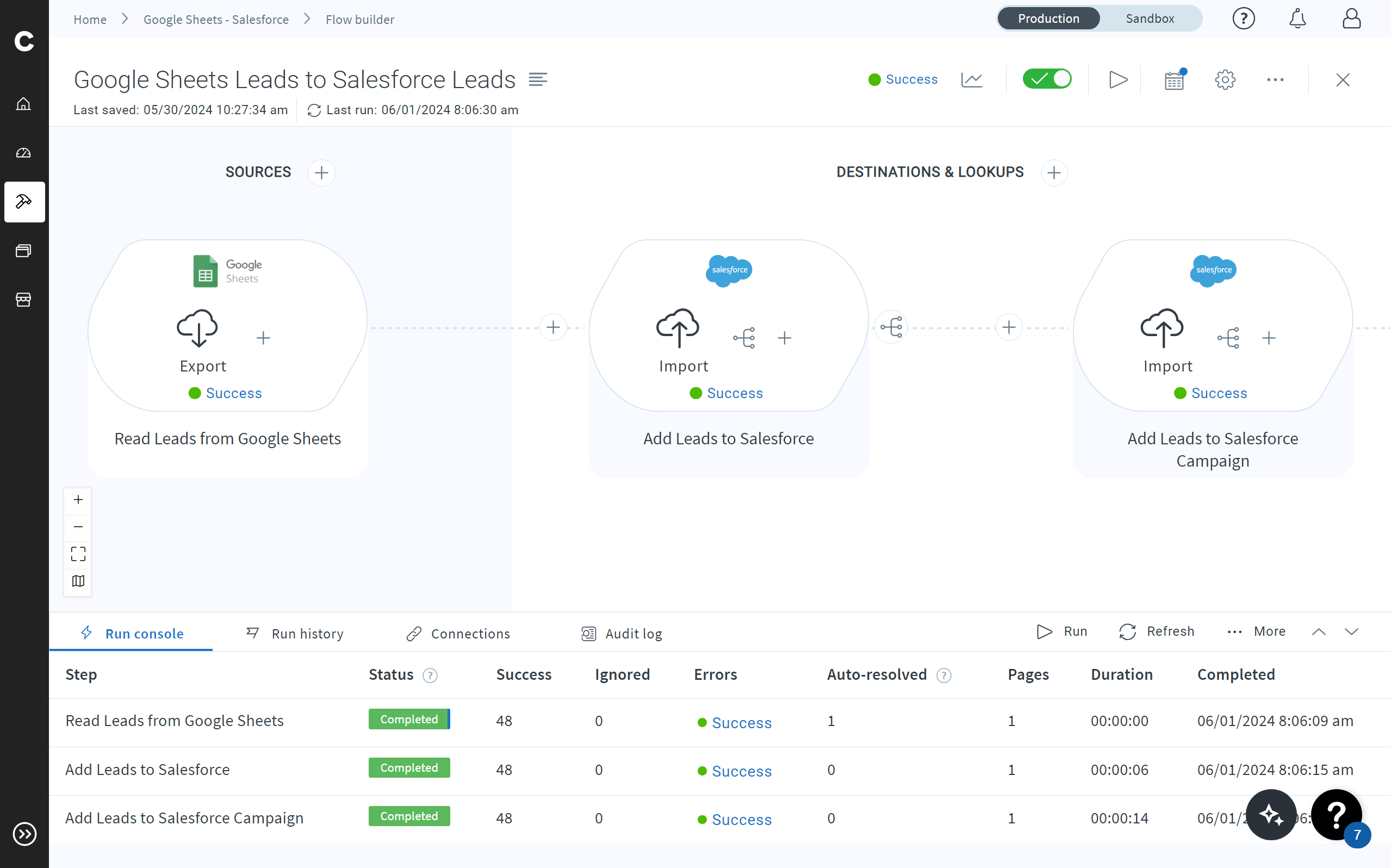The height and width of the screenshot is (868, 1391).
Task: Select the Tools hammer icon in sidebar
Action: coord(24,201)
